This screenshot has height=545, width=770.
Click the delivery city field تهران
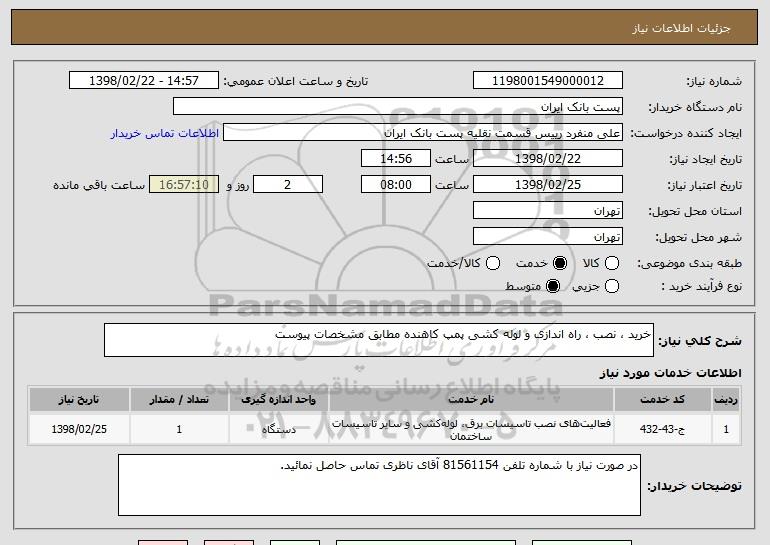(x=548, y=237)
